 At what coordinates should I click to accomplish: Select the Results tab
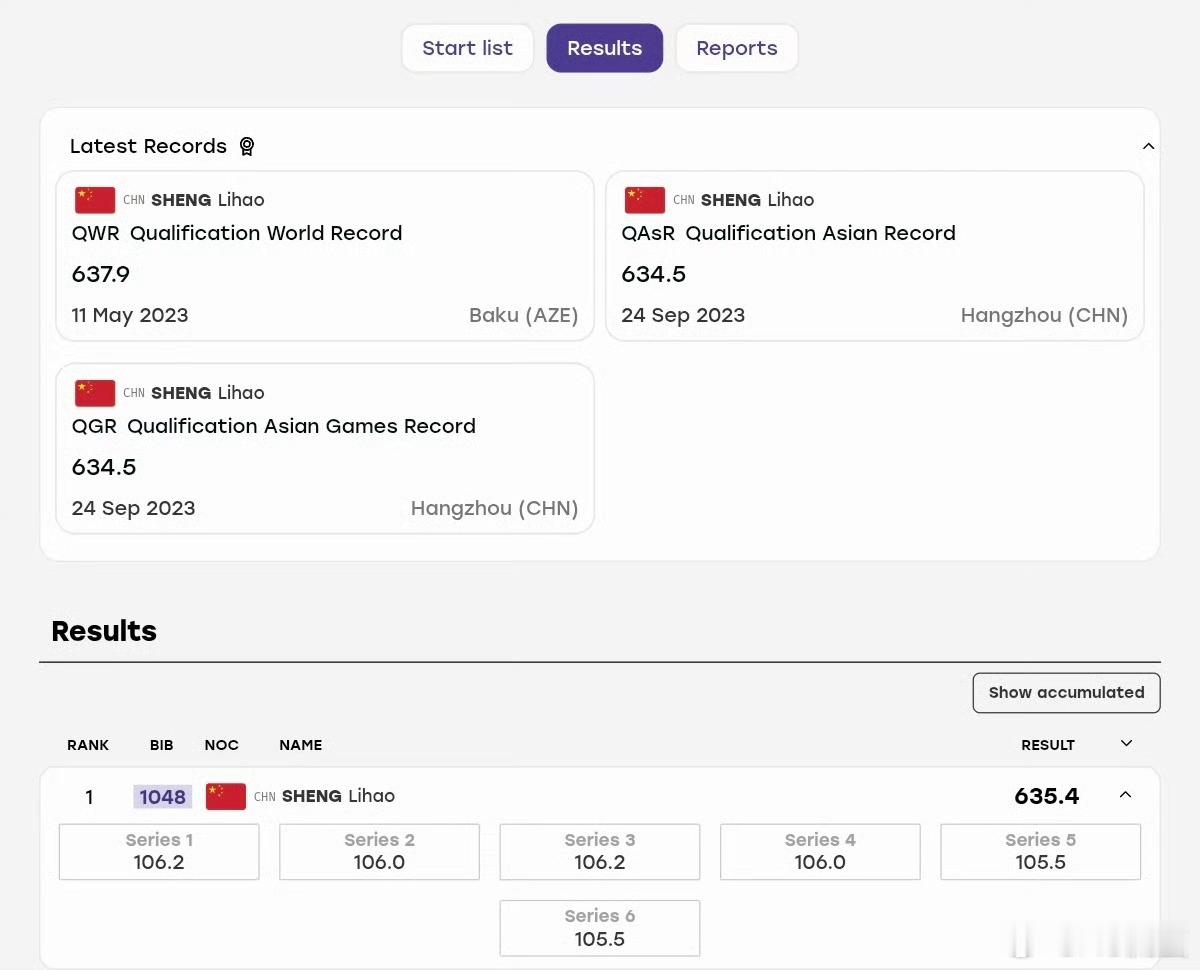(x=604, y=48)
